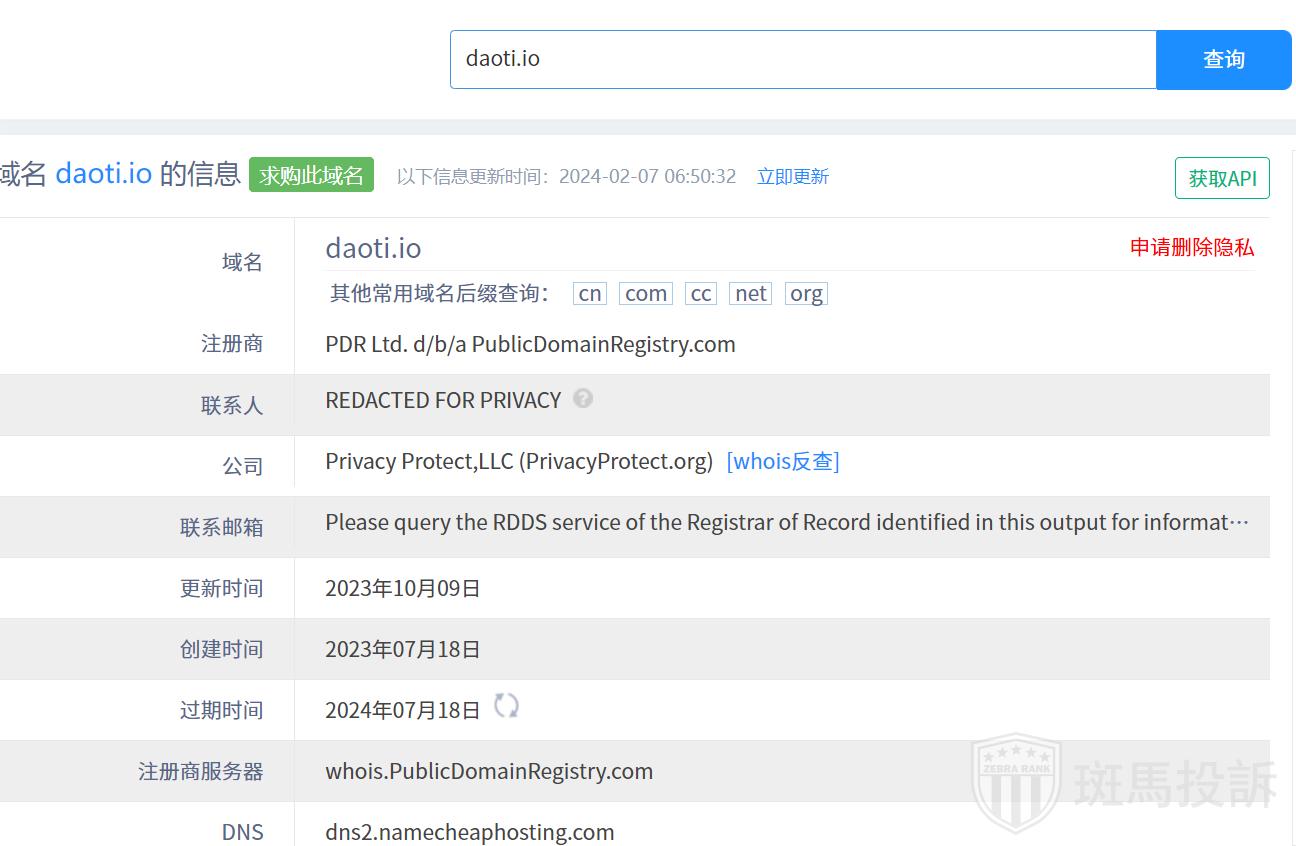
Task: Select the cn domain suffix lookup
Action: [x=590, y=293]
